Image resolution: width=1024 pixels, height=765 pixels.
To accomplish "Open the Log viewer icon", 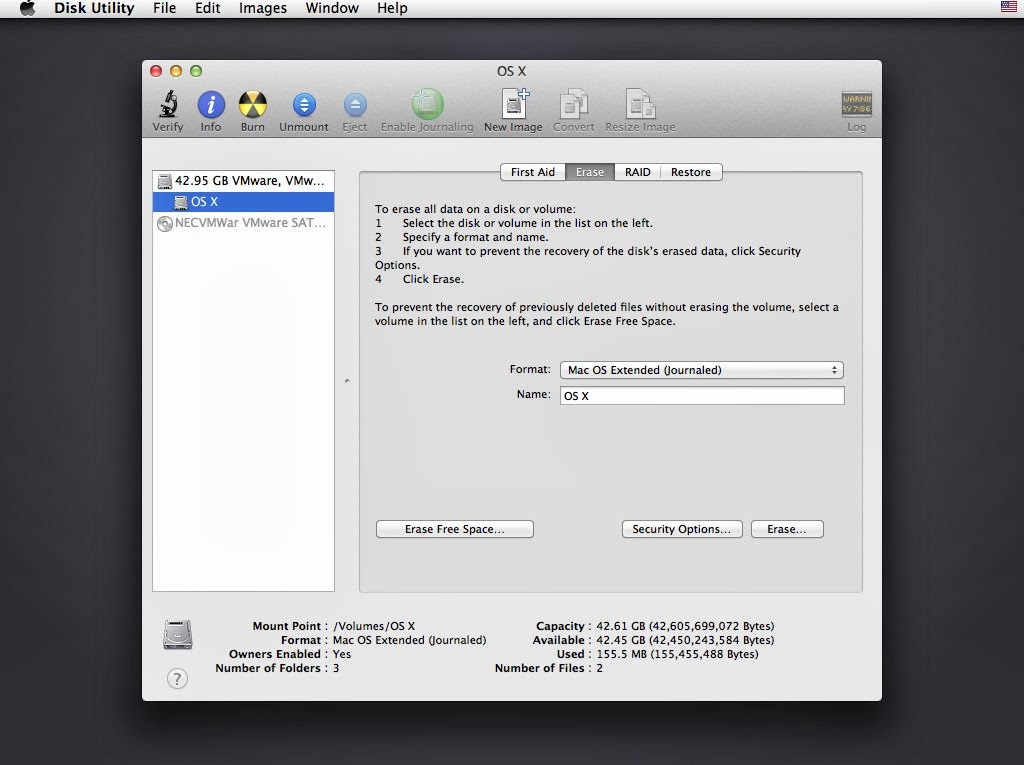I will pos(856,105).
